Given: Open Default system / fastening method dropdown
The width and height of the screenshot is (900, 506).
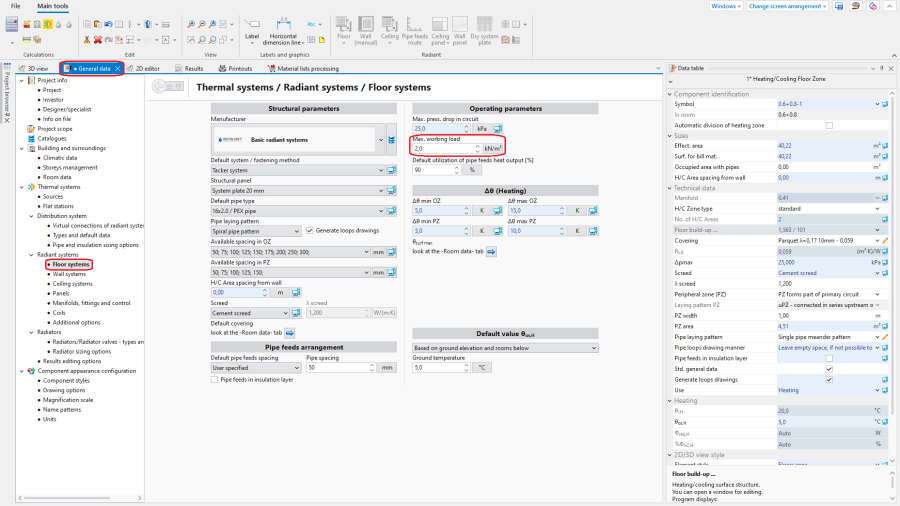Looking at the screenshot, I should [x=298, y=170].
